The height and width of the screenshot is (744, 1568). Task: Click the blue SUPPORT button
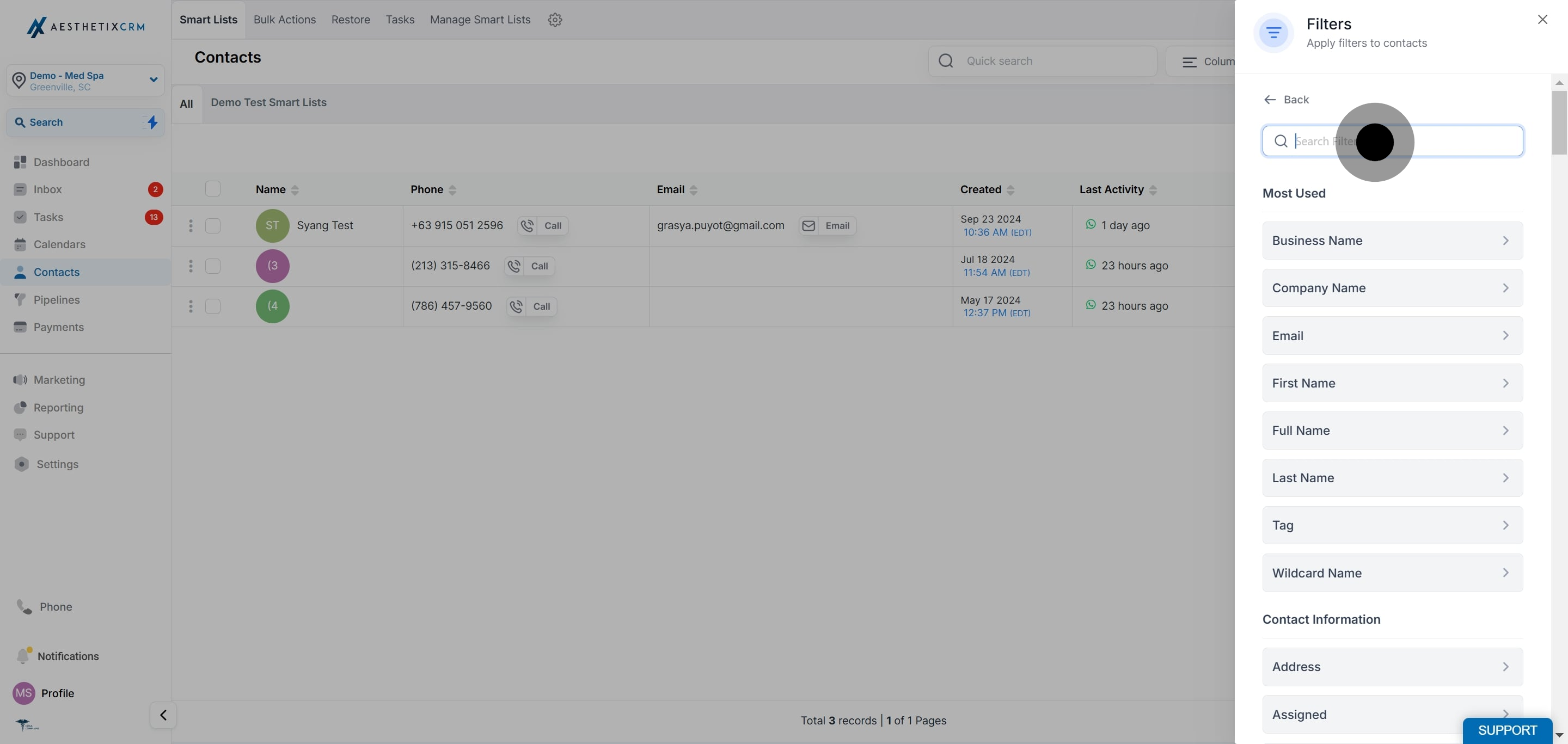tap(1507, 730)
